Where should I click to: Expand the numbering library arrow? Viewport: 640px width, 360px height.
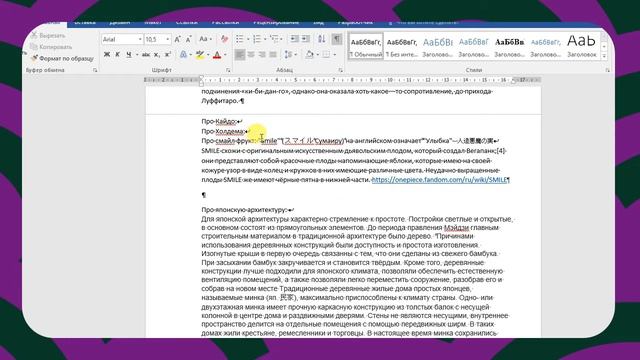(265, 39)
